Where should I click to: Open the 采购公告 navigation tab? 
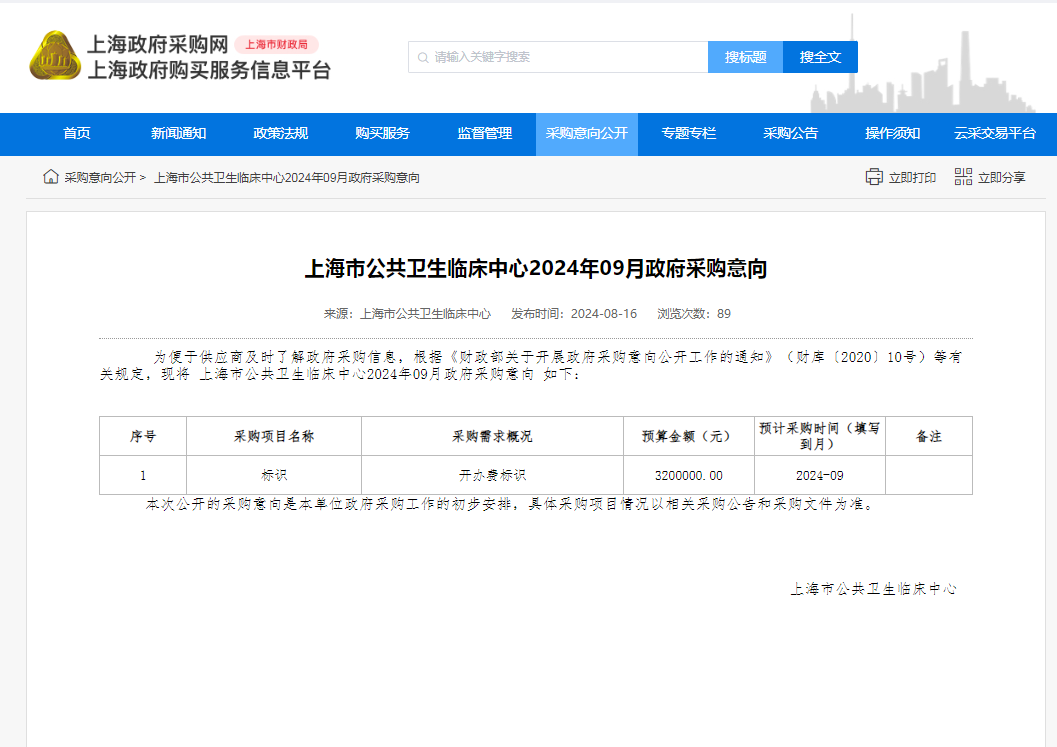click(x=790, y=133)
